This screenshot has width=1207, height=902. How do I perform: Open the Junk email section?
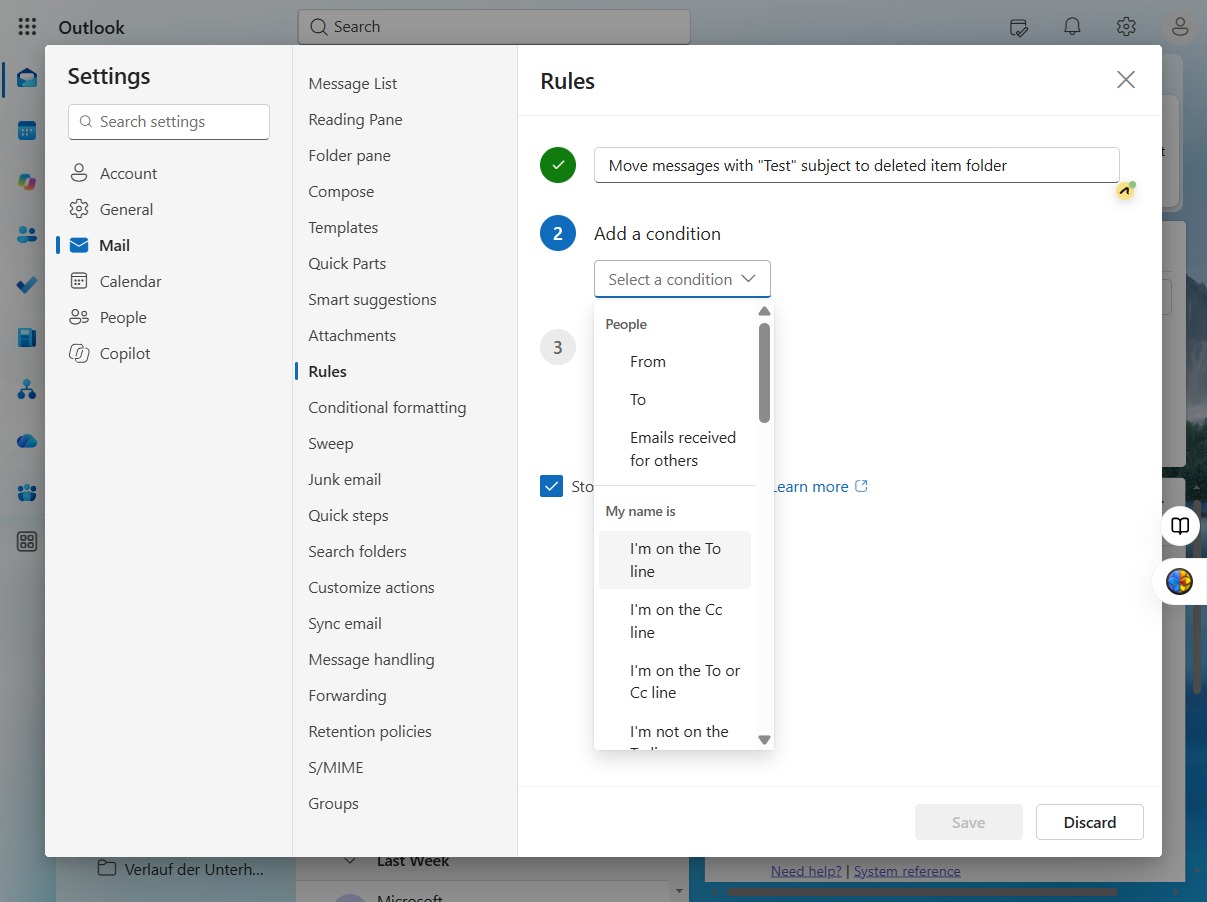345,480
